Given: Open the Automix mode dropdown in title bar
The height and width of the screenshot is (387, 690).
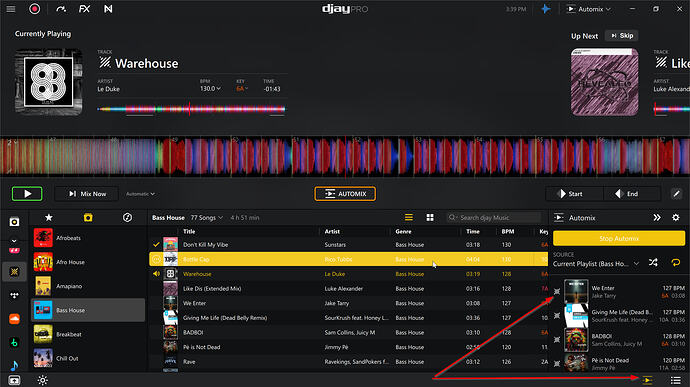Looking at the screenshot, I should tap(589, 9).
